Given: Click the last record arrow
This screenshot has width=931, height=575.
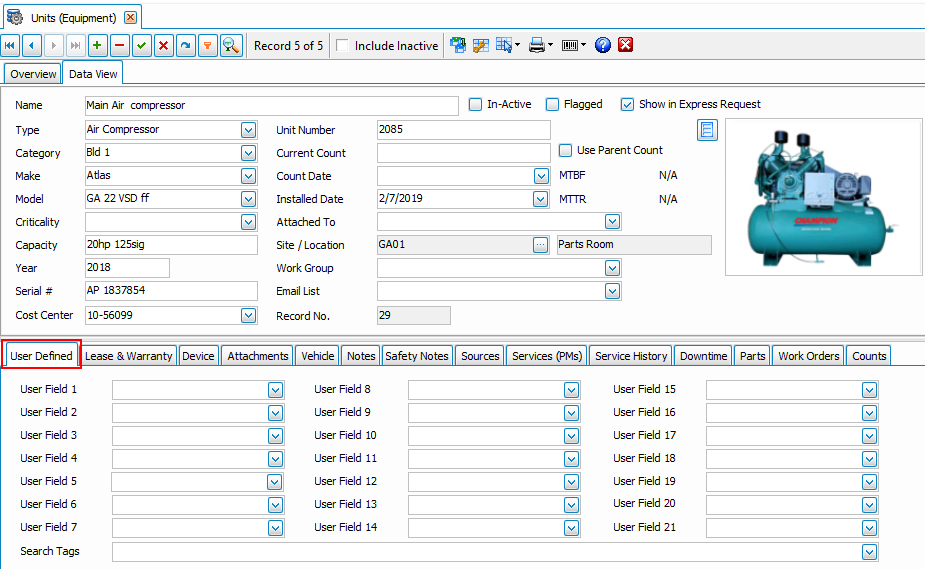Looking at the screenshot, I should pyautogui.click(x=75, y=46).
